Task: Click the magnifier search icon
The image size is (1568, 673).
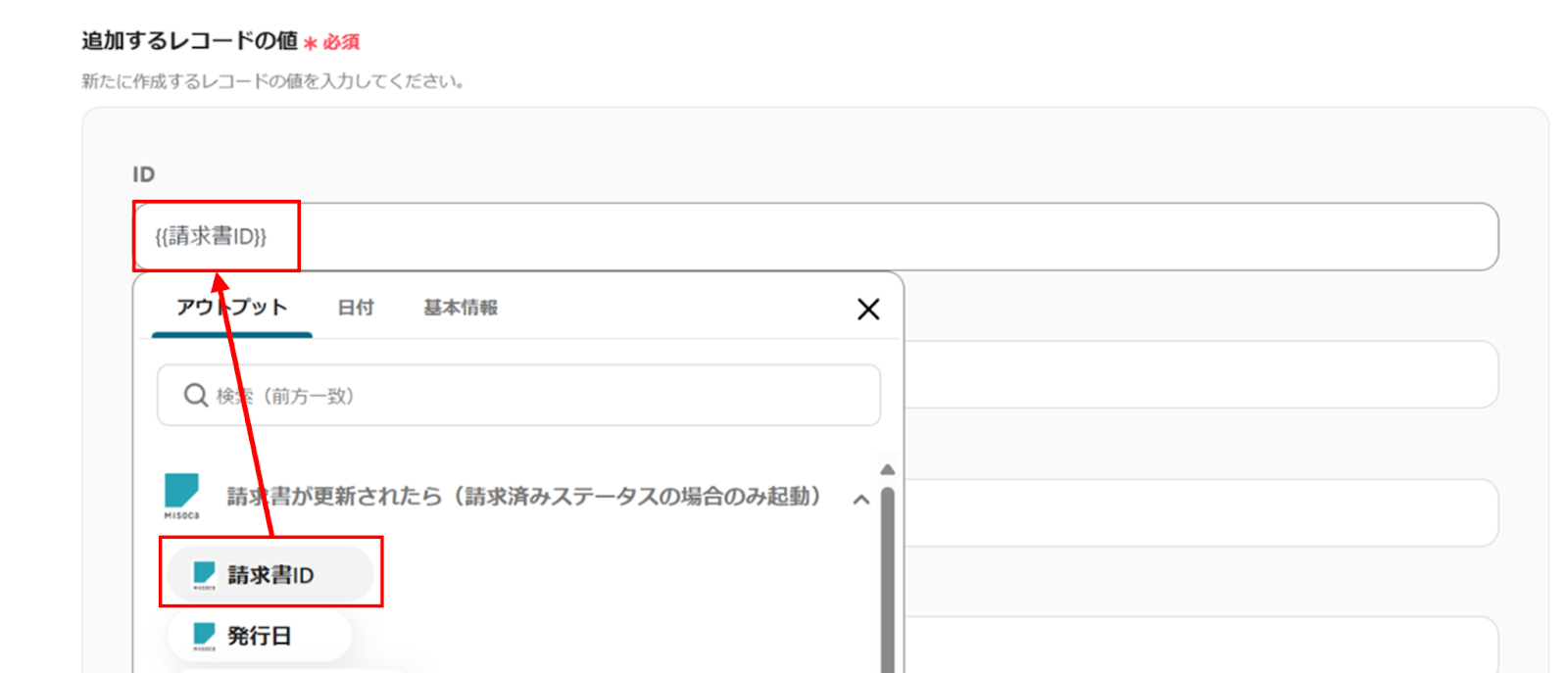Action: 196,395
